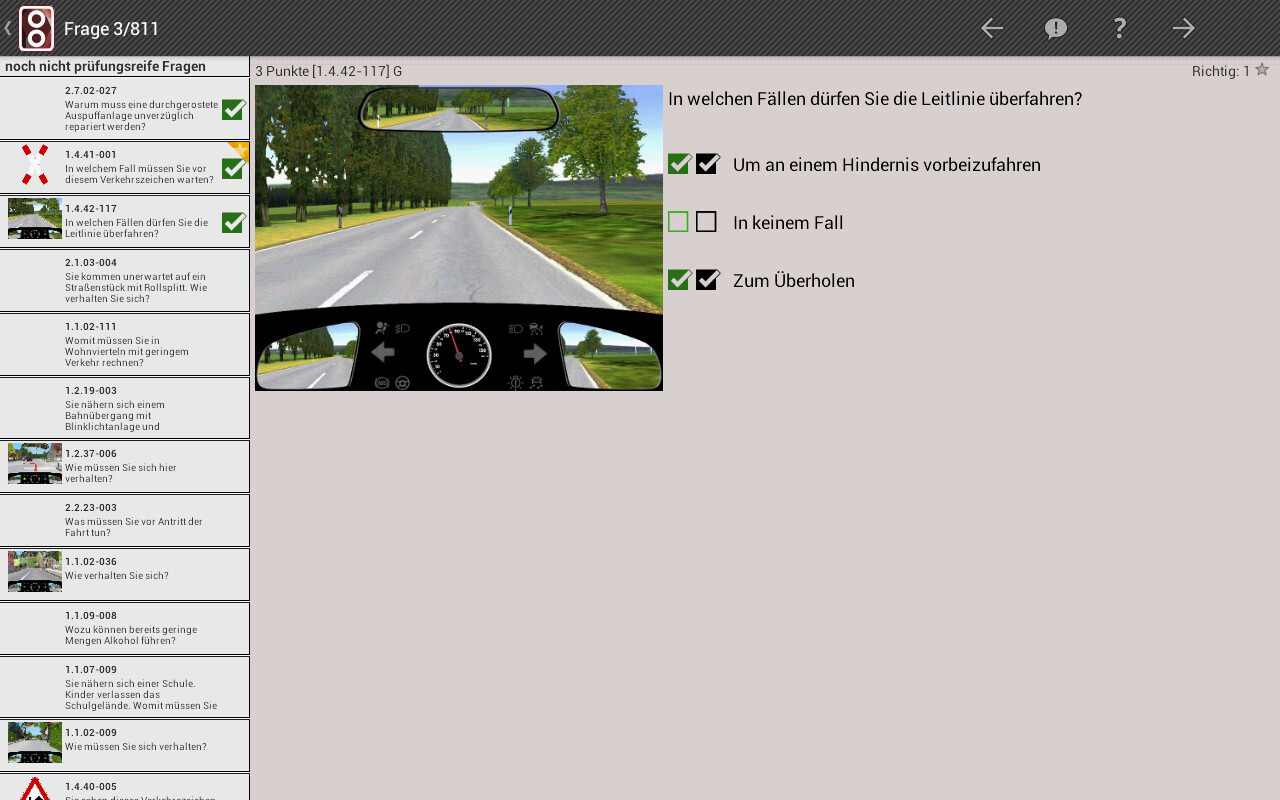Click the back chevron beside app logo
This screenshot has width=1280, height=800.
[x=8, y=28]
